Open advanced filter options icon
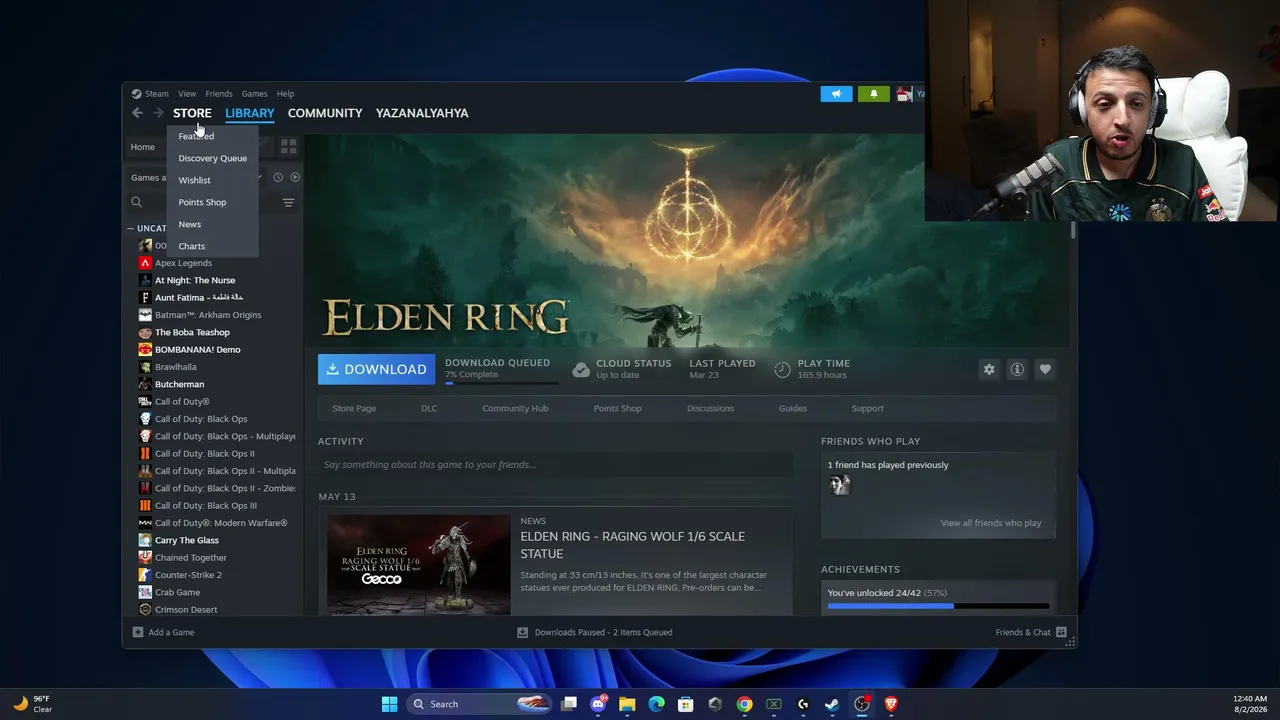This screenshot has height=720, width=1280. pos(288,202)
